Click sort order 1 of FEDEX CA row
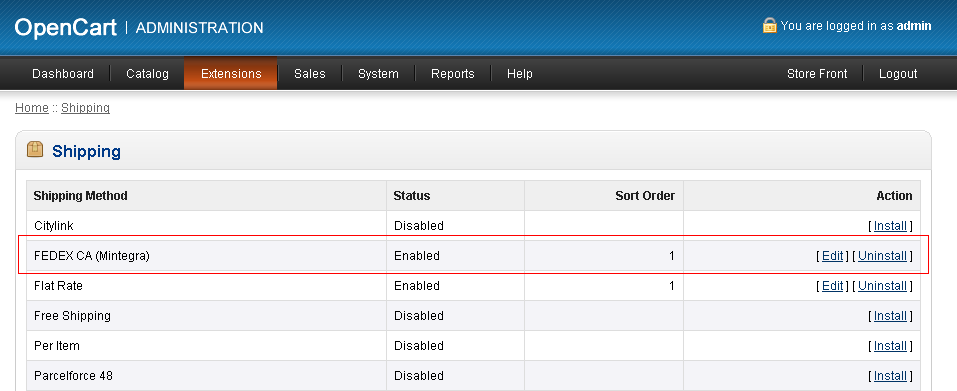Viewport: 957px width, 391px height. point(671,256)
